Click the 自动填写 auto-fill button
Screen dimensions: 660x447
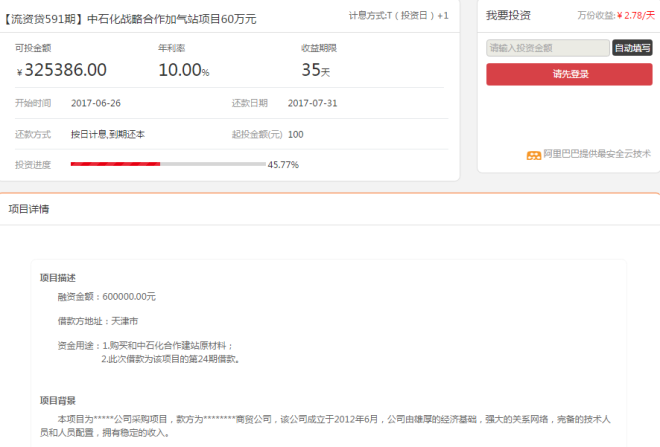pyautogui.click(x=632, y=48)
